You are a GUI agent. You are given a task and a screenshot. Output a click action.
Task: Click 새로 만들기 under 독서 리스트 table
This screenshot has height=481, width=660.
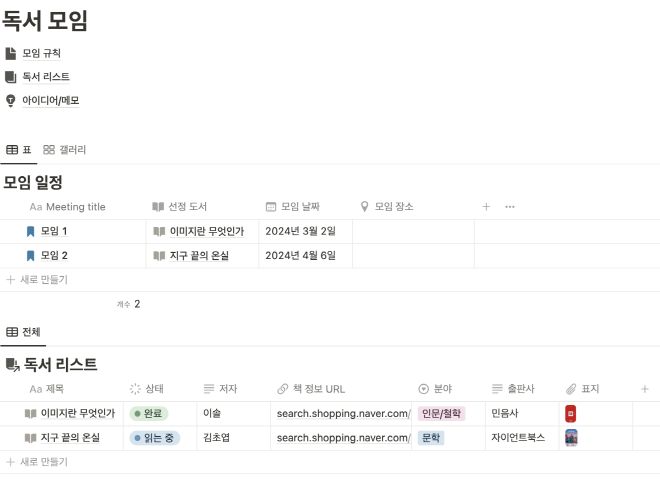(37, 462)
